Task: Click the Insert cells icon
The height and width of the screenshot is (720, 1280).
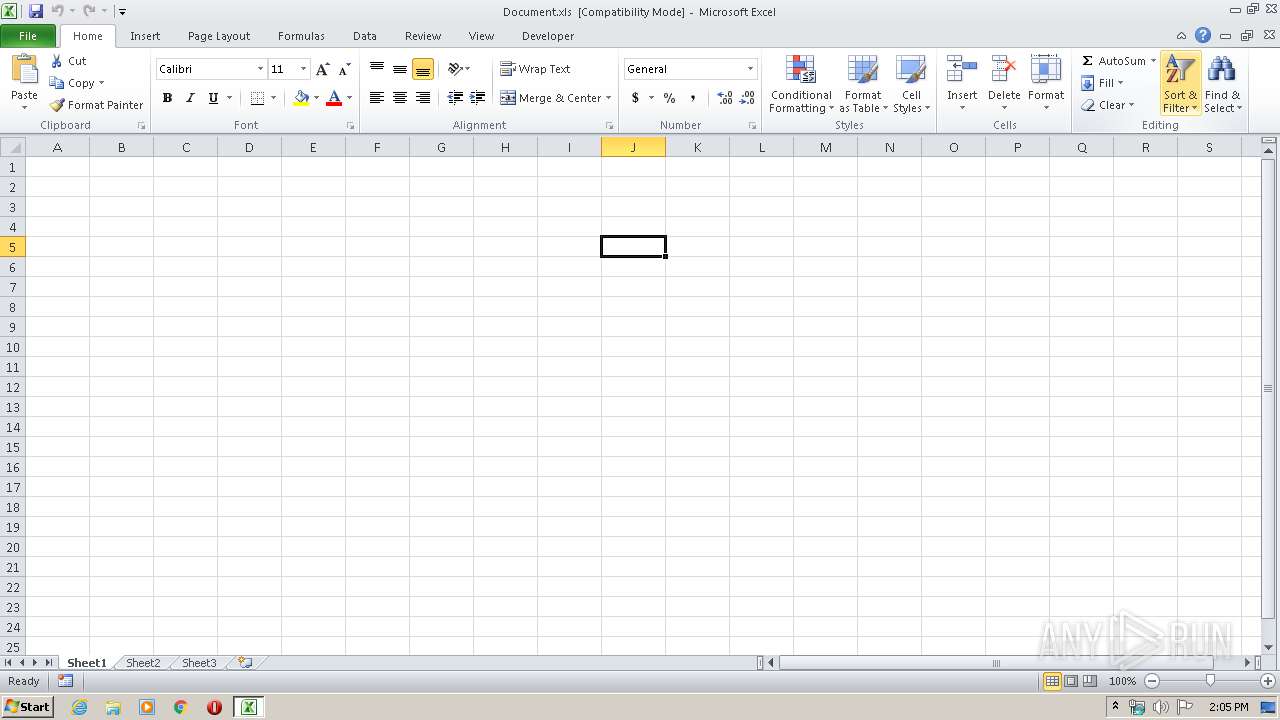Action: (962, 70)
